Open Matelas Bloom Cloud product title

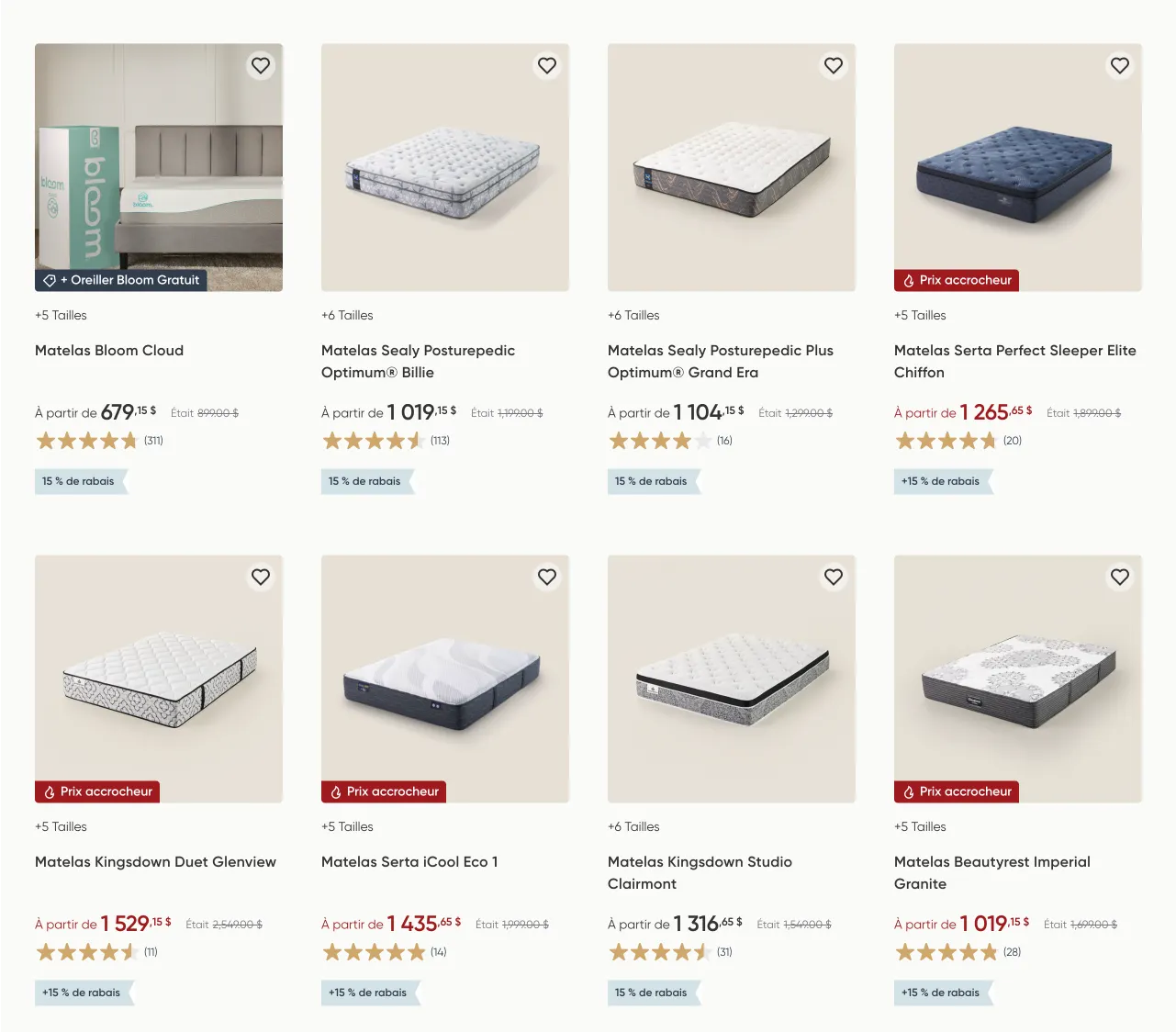(x=109, y=351)
